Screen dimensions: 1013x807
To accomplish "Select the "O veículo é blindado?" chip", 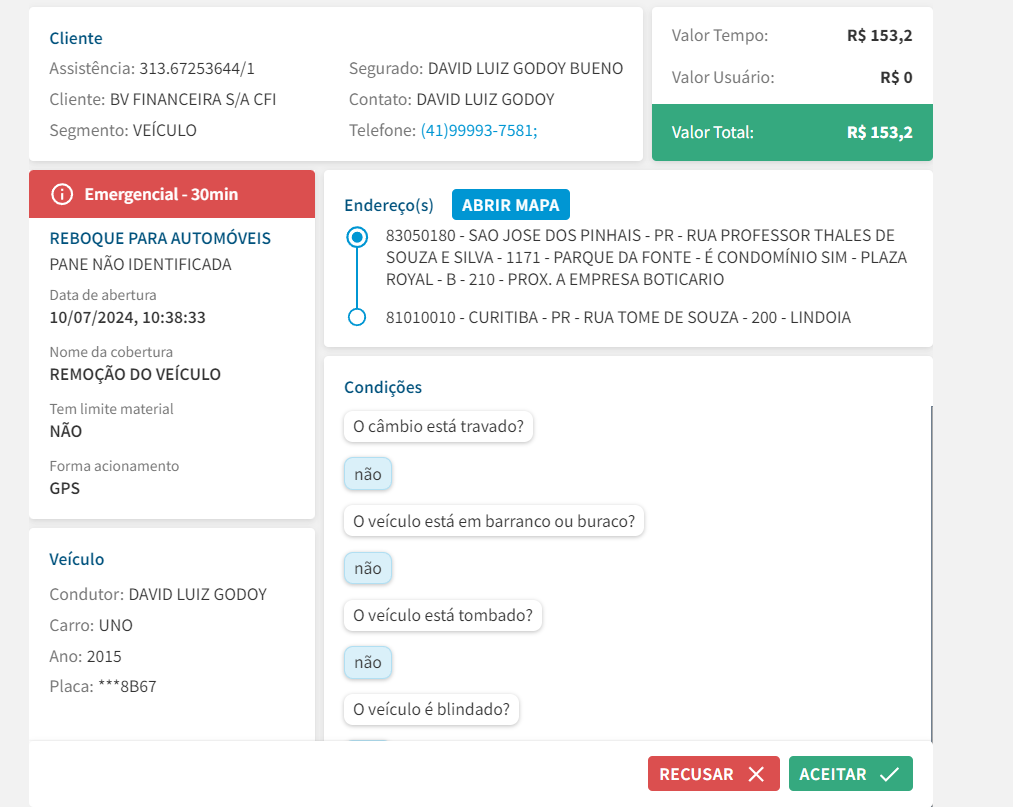I will point(432,709).
